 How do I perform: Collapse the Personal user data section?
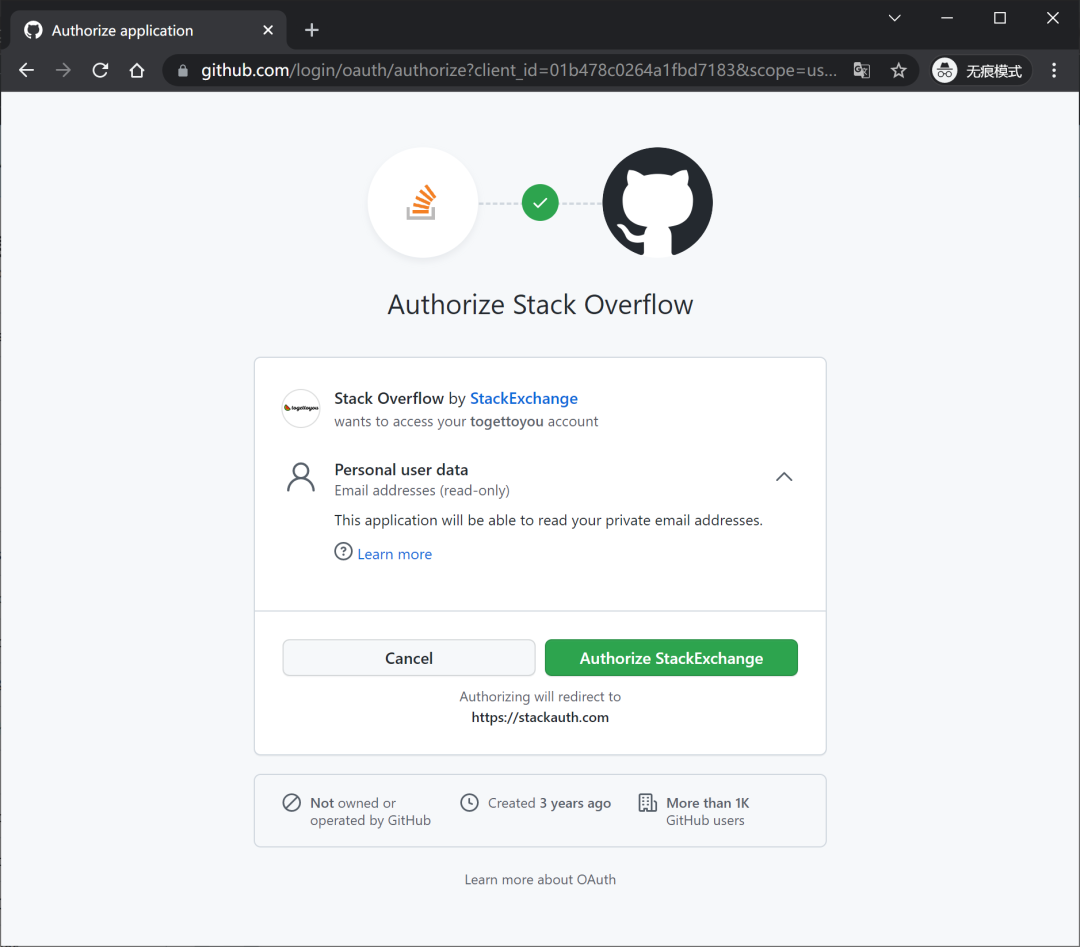(784, 477)
